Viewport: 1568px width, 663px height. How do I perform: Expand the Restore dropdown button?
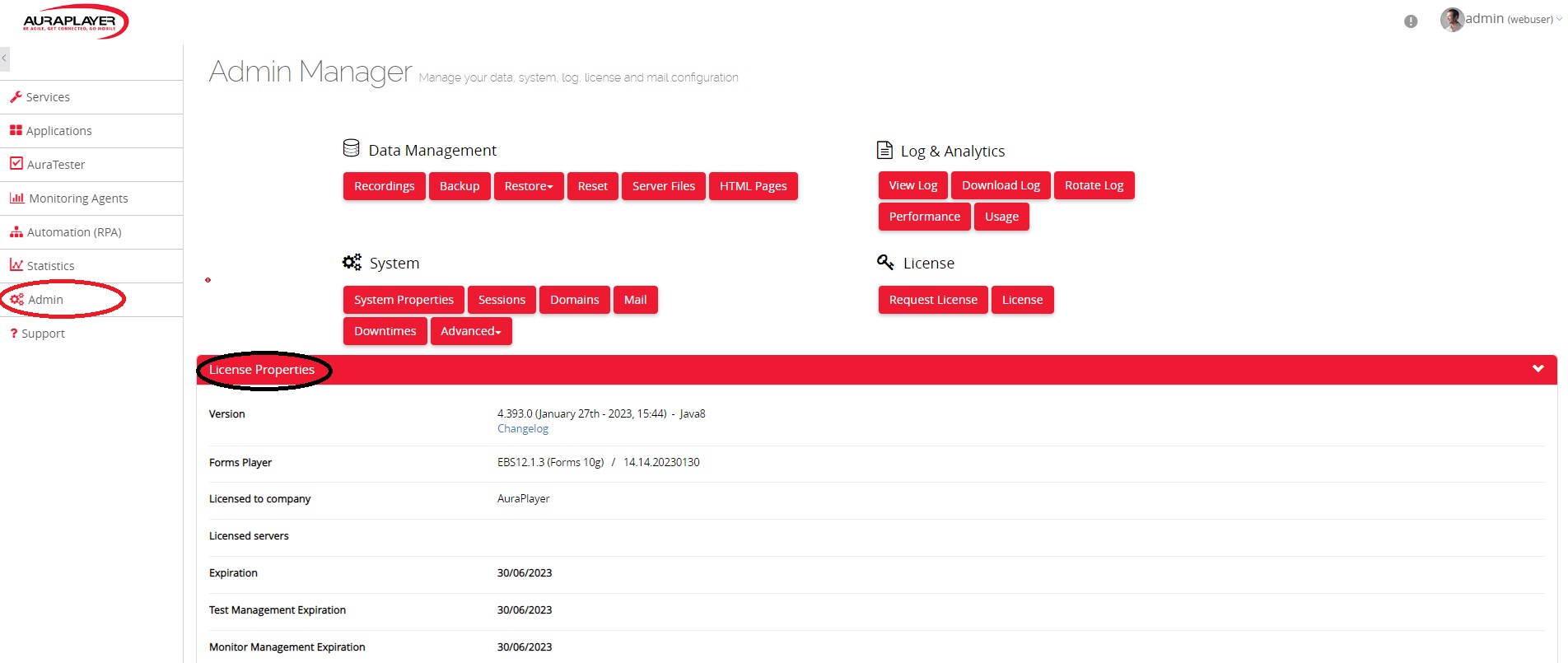tap(529, 186)
